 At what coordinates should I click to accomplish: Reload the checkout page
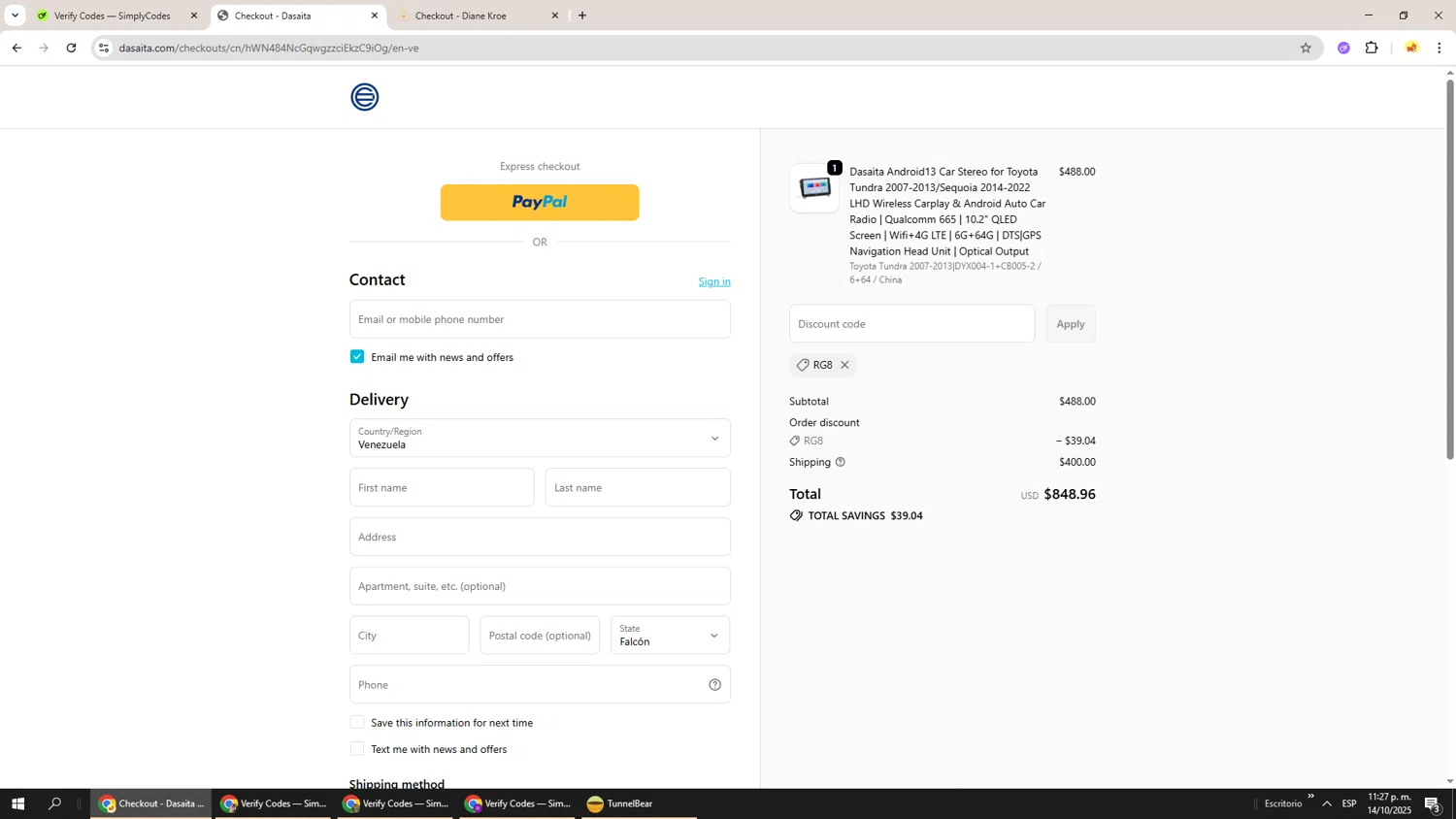coord(71,48)
